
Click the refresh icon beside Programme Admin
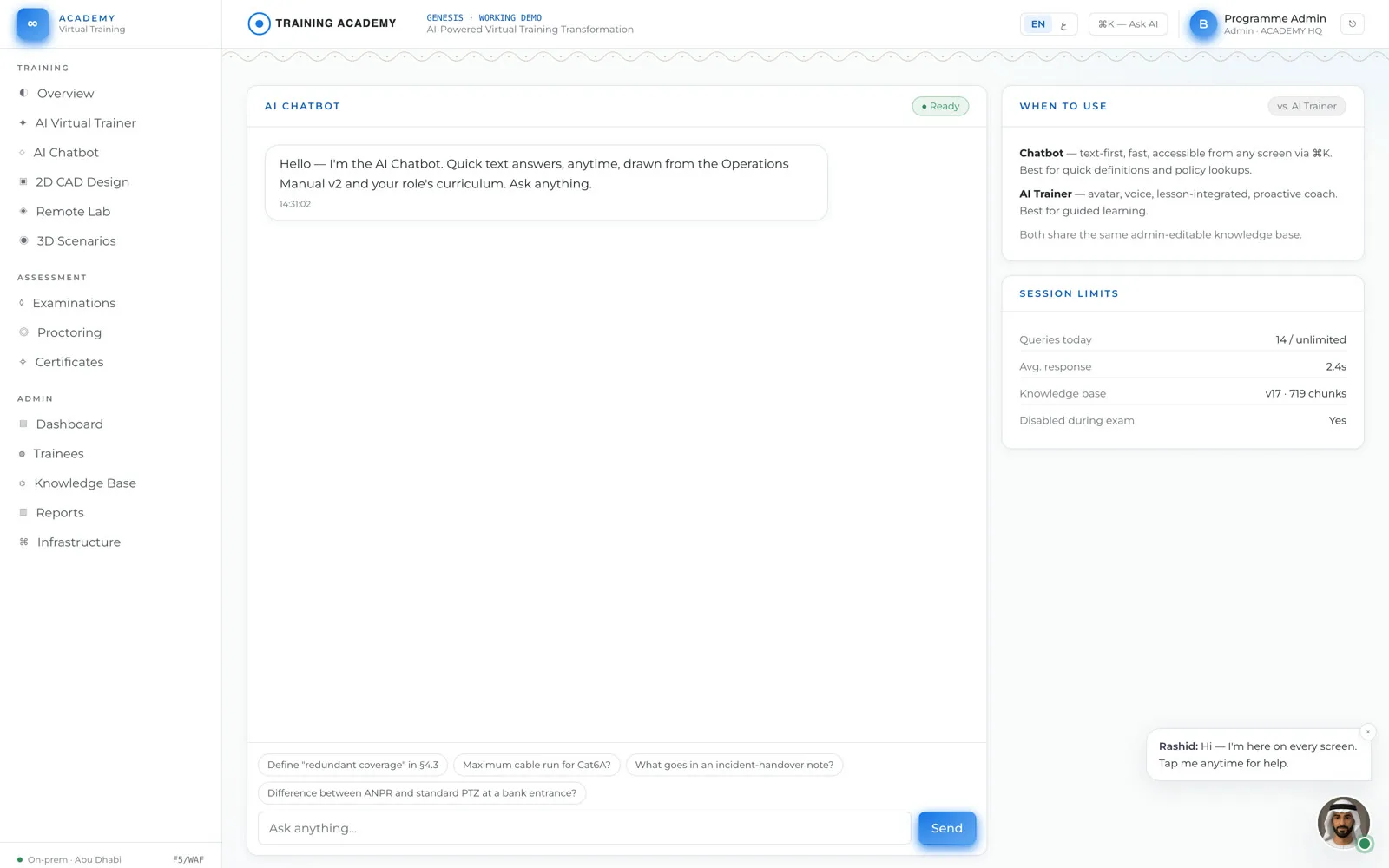(x=1352, y=24)
